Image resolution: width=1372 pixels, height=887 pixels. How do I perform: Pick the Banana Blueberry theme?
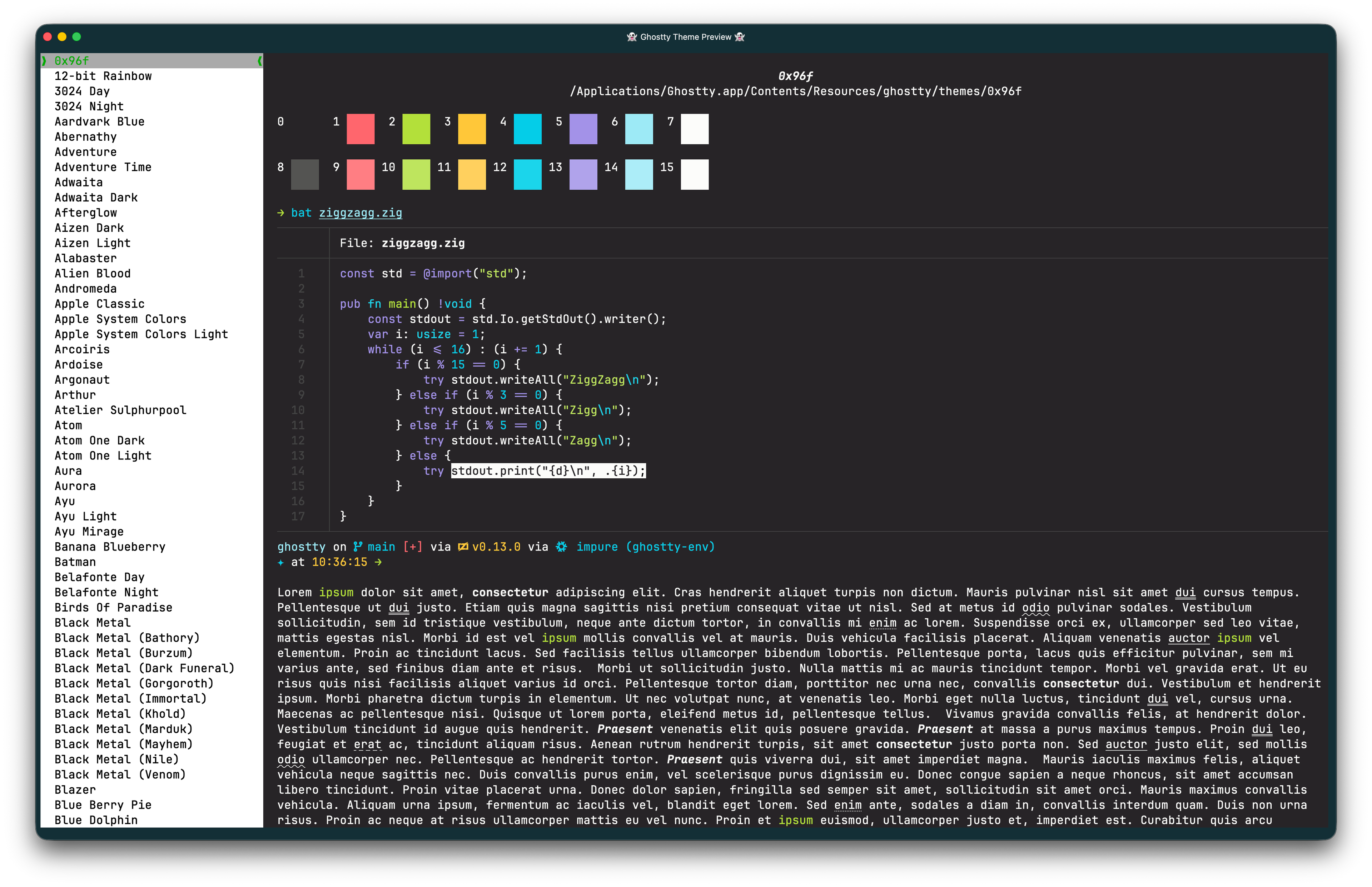coord(110,547)
